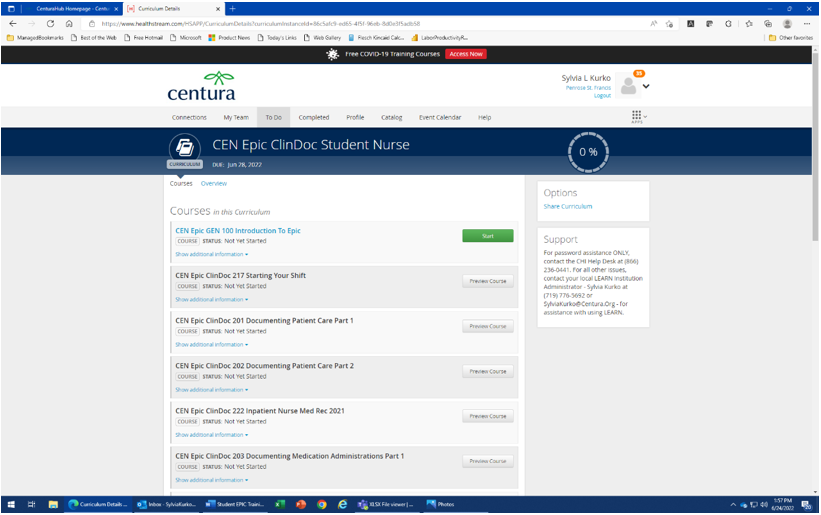The image size is (821, 515).
Task: Switch to CenturaHub Homepage tab
Action: click(73, 9)
